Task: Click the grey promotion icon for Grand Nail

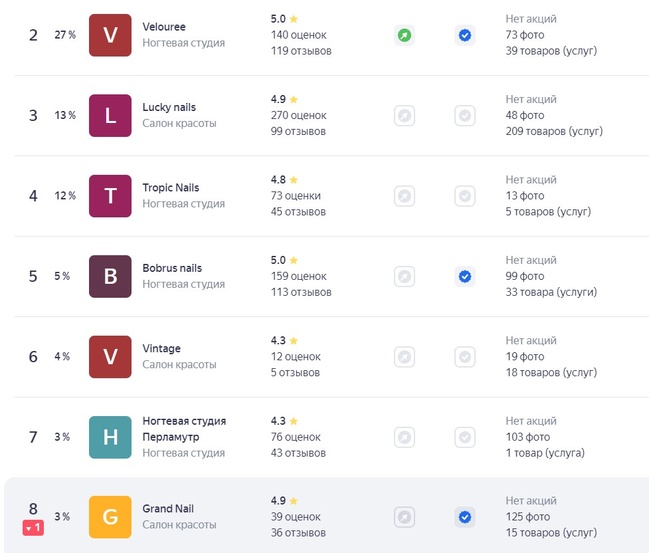Action: point(404,517)
